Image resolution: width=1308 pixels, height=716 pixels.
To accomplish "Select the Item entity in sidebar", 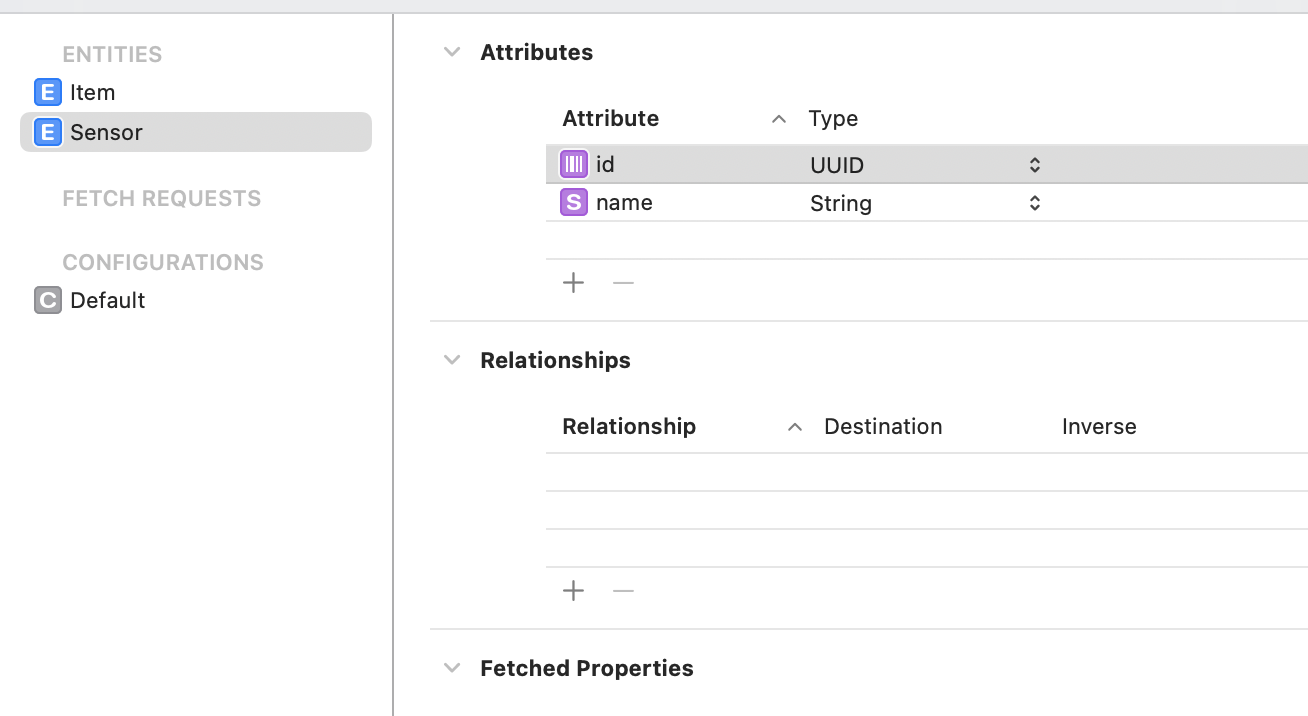I will [x=93, y=93].
